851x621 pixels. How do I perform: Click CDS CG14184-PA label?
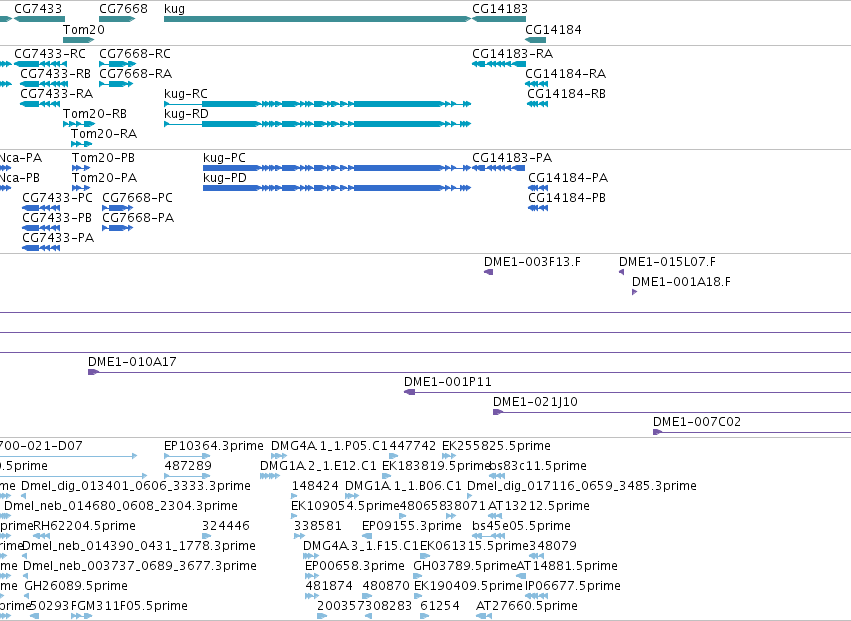tap(568, 178)
